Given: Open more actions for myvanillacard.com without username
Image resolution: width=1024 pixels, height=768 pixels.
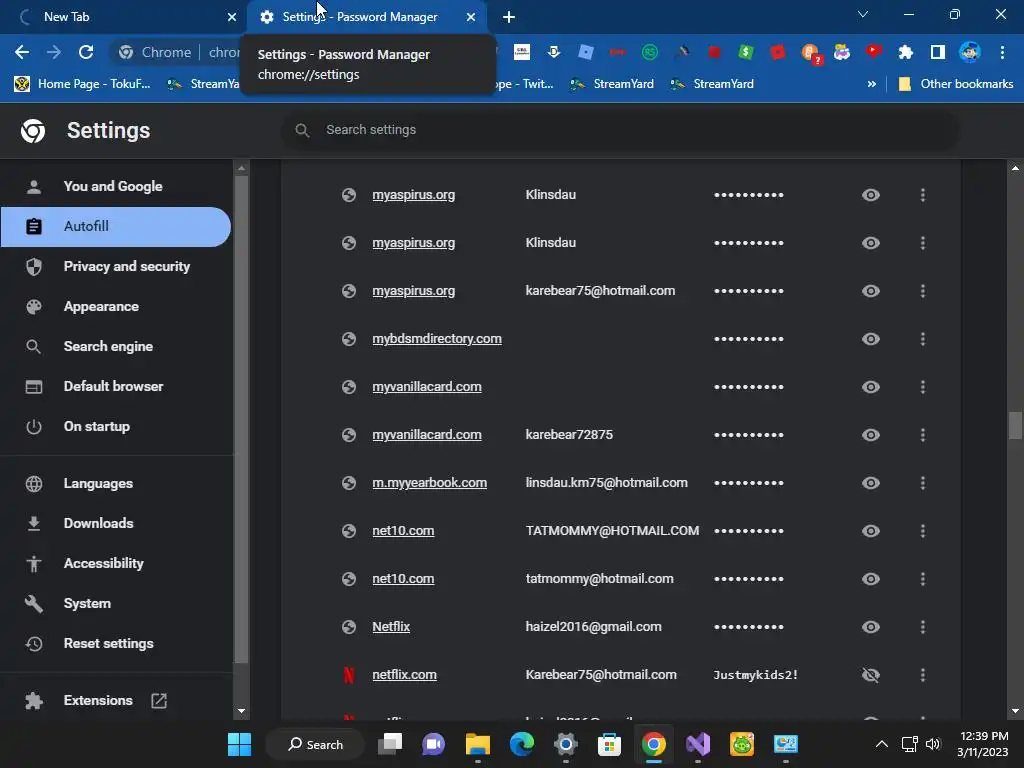Looking at the screenshot, I should point(923,387).
